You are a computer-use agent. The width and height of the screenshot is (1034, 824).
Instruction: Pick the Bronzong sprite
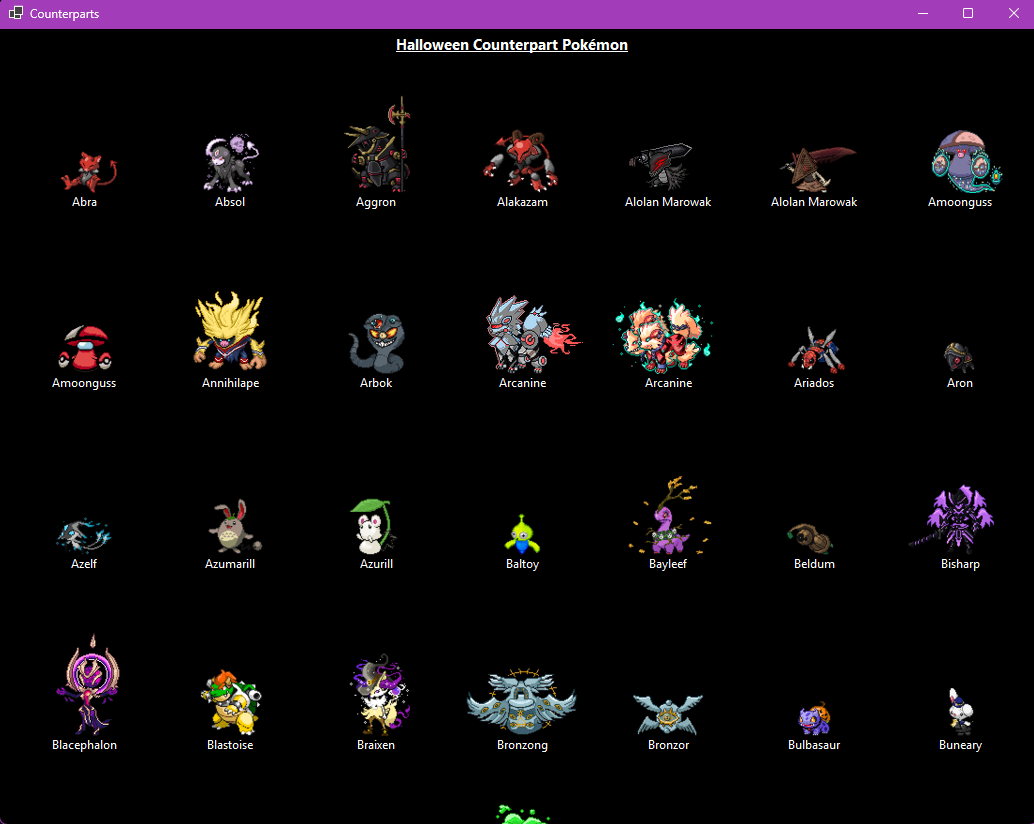[x=522, y=701]
